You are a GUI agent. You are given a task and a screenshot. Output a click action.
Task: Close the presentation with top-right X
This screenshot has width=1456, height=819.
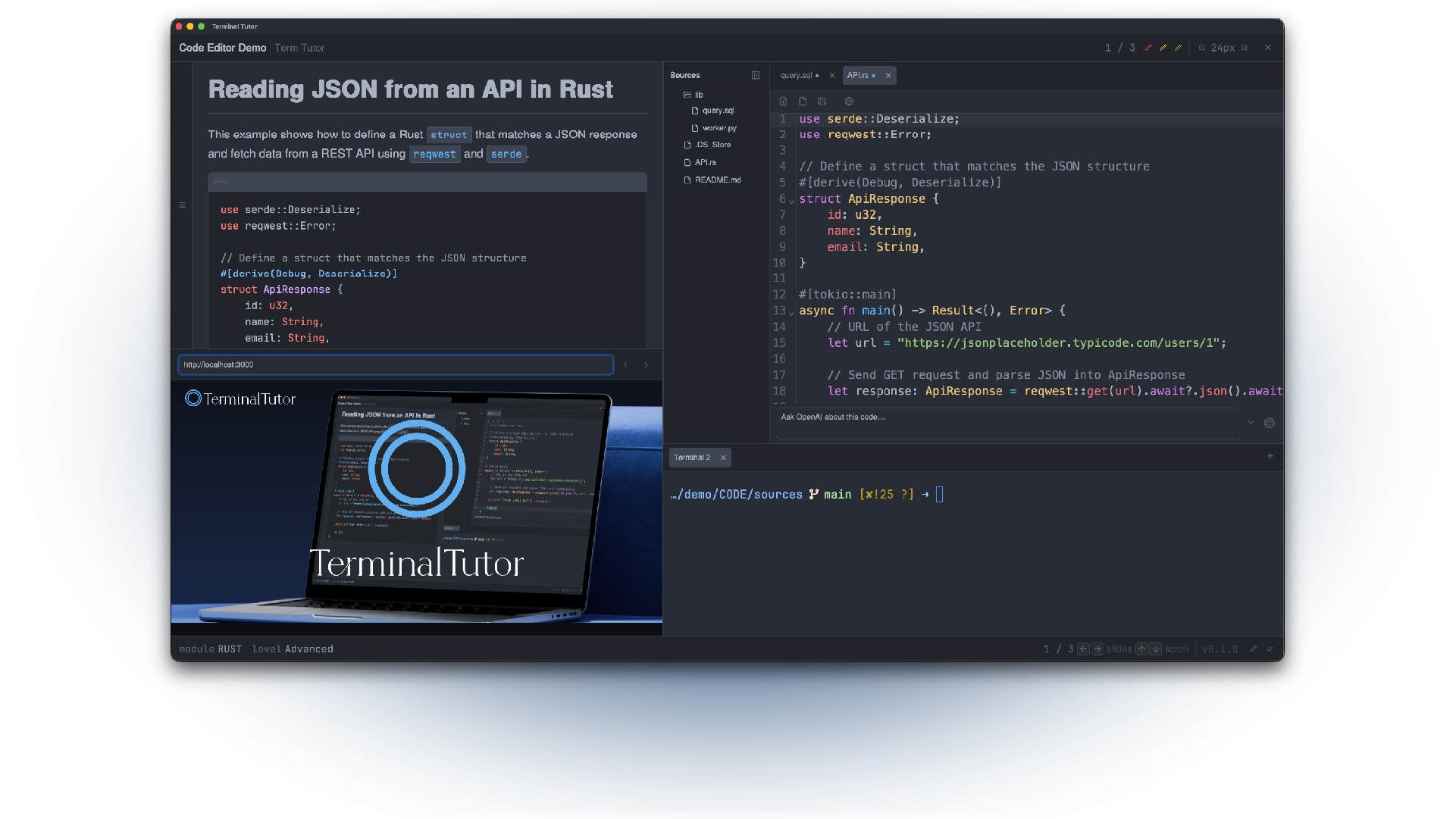pos(1268,48)
